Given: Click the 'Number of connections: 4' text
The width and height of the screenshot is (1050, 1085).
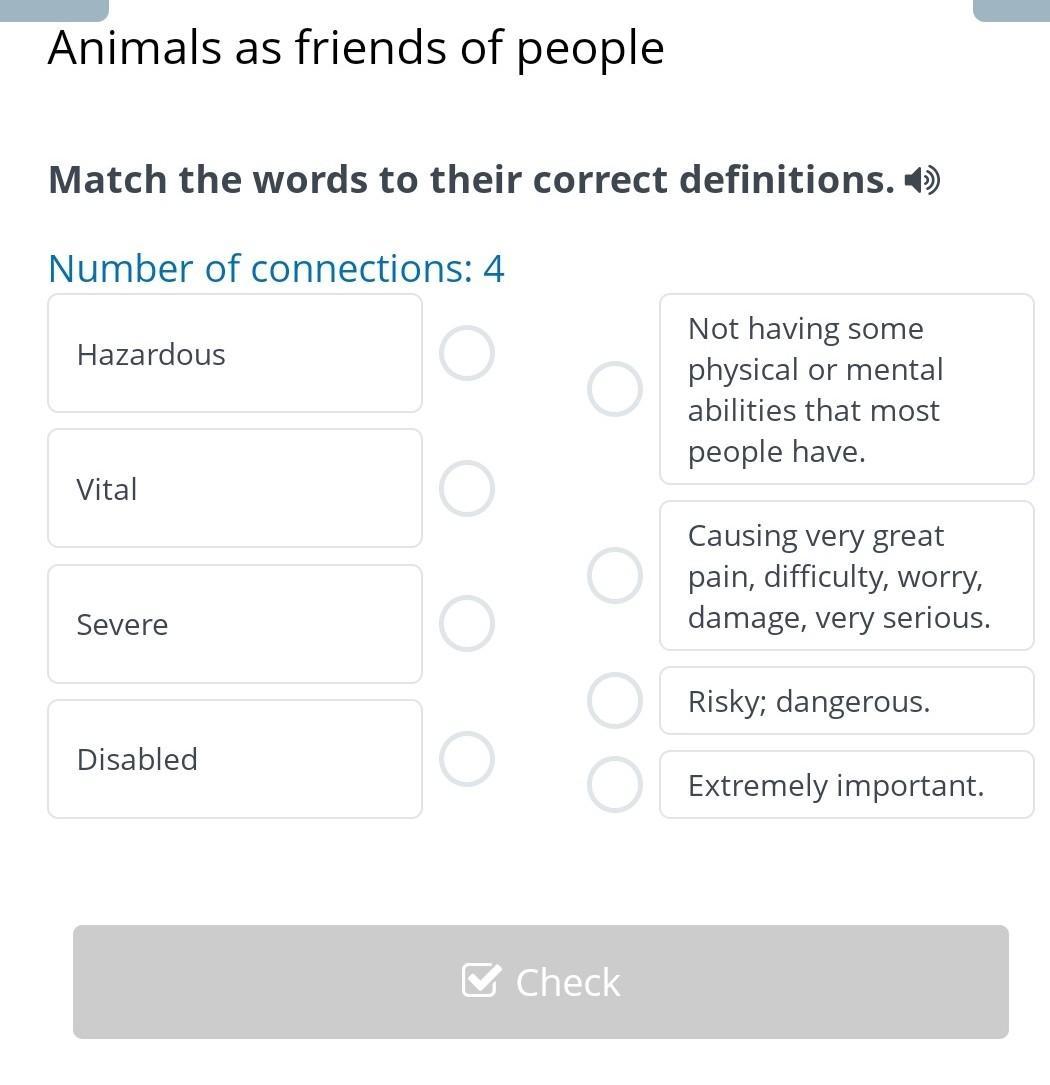Looking at the screenshot, I should [276, 268].
